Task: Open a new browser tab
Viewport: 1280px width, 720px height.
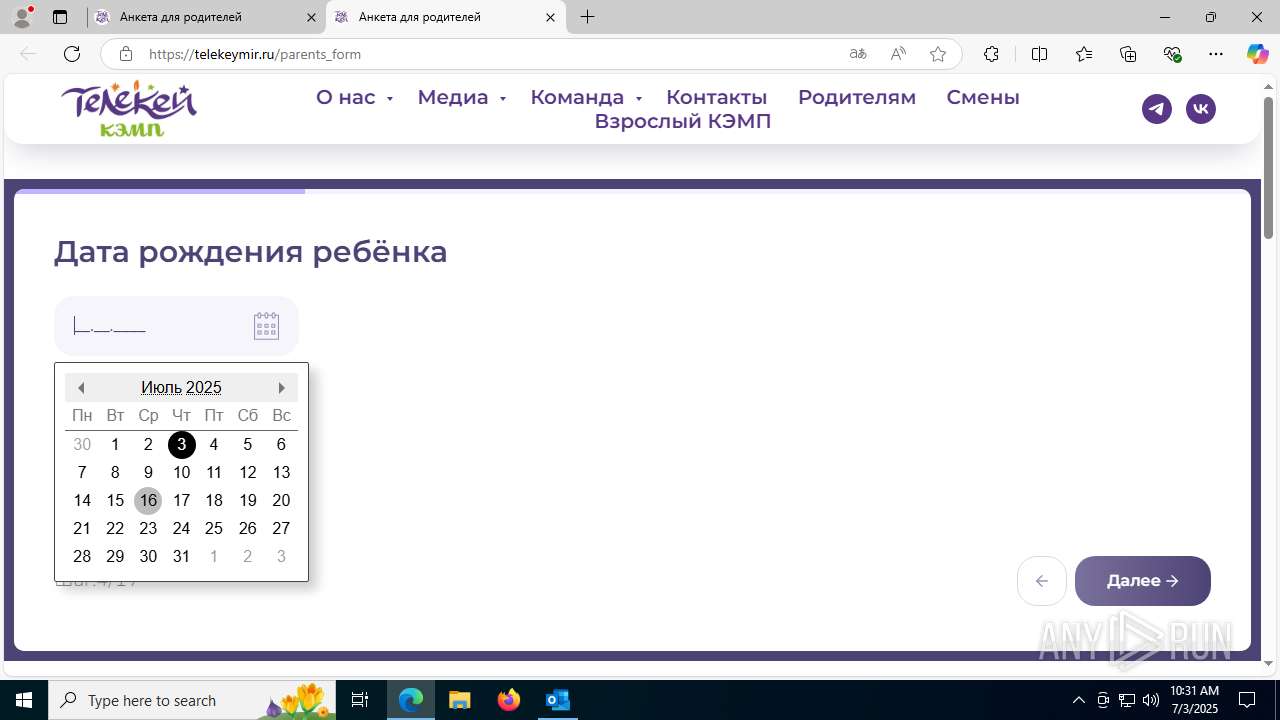Action: (x=588, y=17)
